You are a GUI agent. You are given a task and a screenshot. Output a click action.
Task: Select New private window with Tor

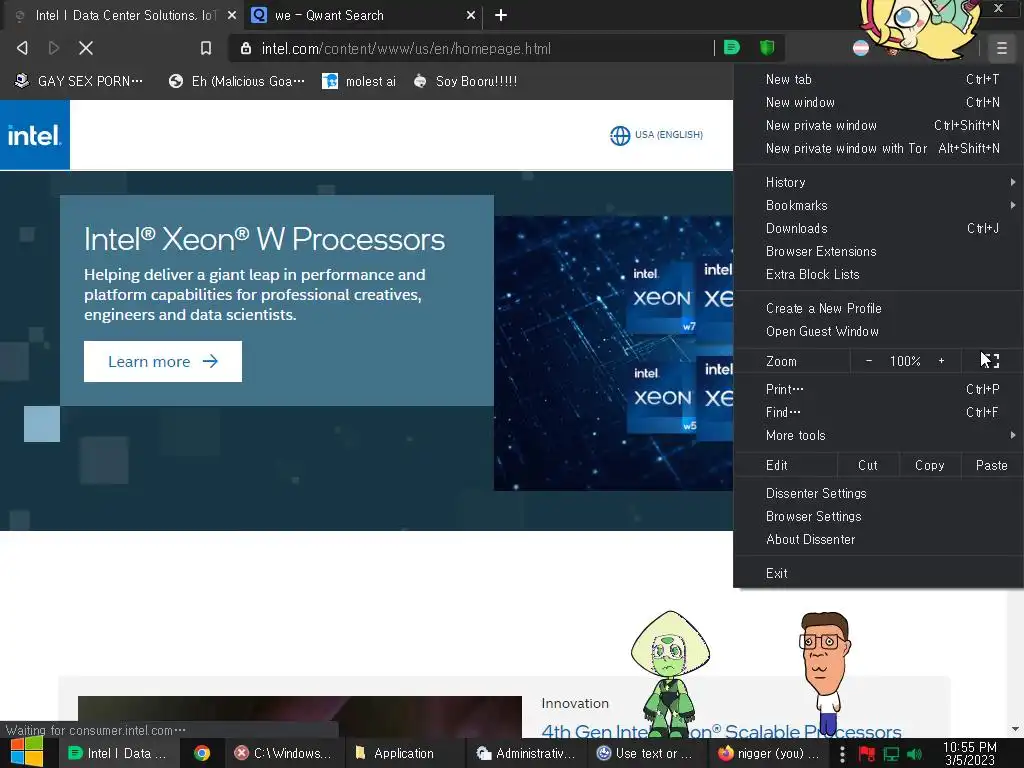879,148
